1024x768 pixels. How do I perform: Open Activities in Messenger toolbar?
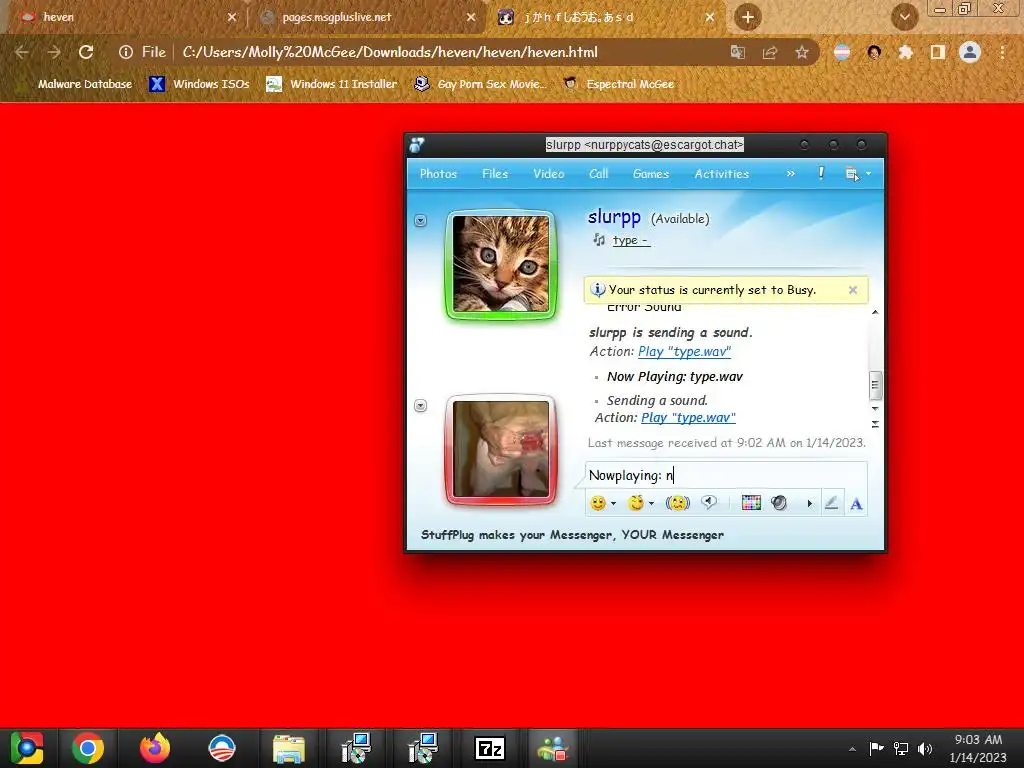(722, 174)
